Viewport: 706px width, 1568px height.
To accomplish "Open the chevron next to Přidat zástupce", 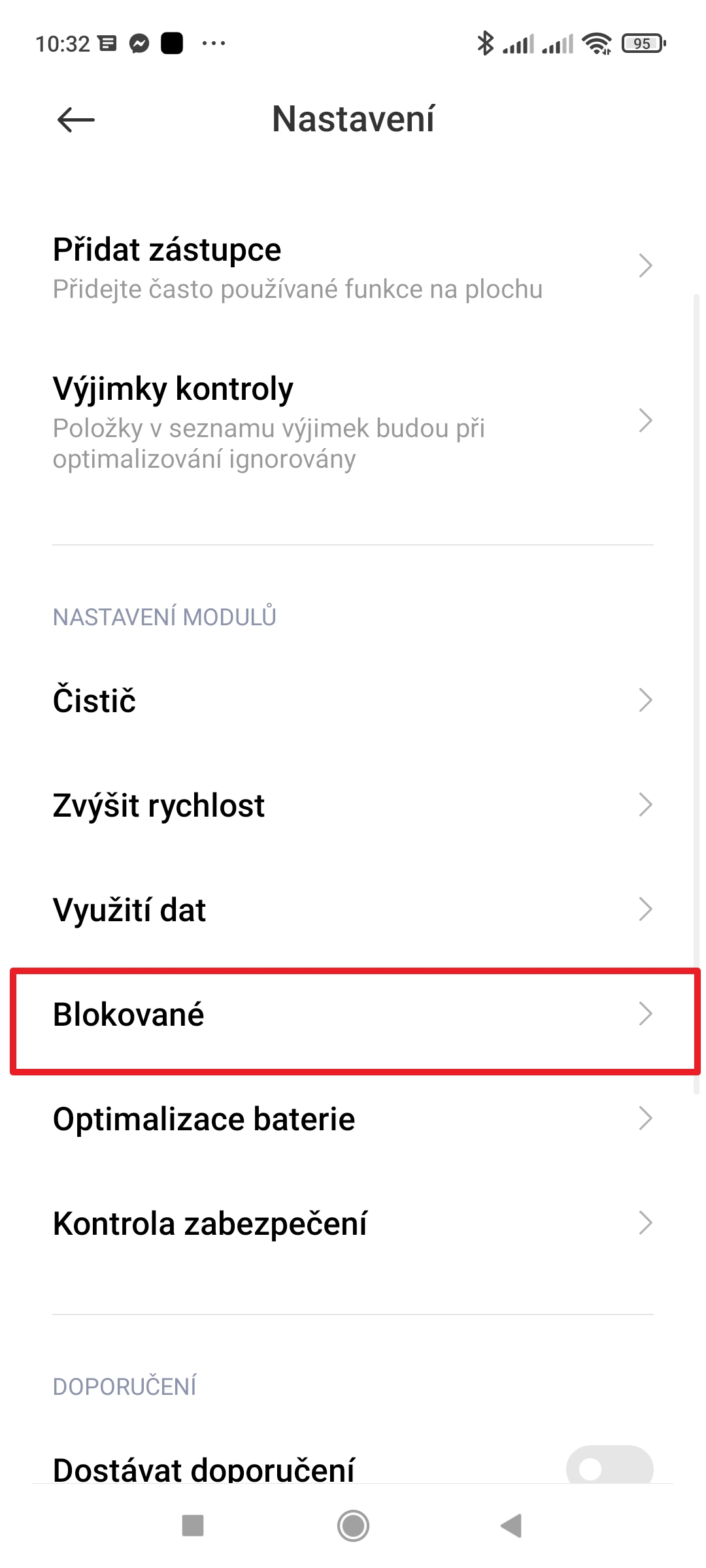I will [x=645, y=266].
